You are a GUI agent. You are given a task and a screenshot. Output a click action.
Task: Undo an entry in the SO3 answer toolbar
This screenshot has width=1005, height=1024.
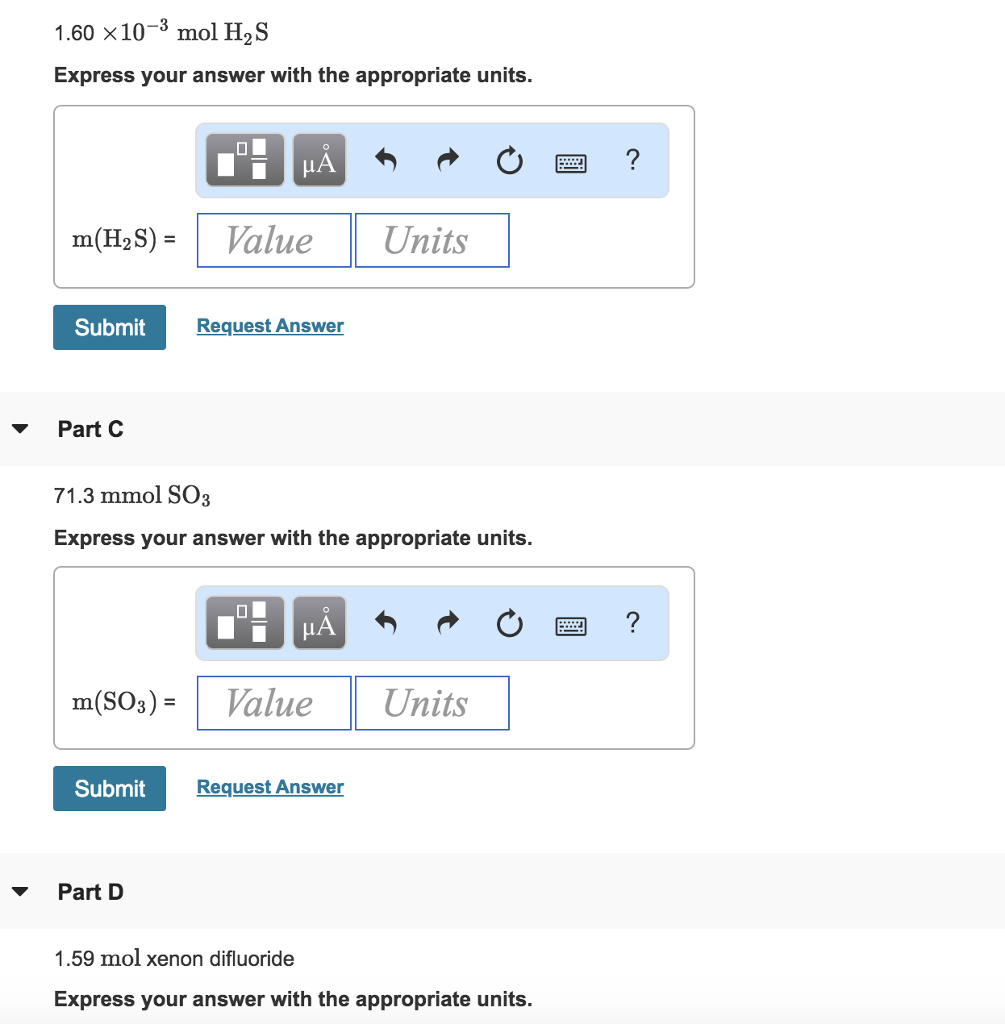[385, 622]
